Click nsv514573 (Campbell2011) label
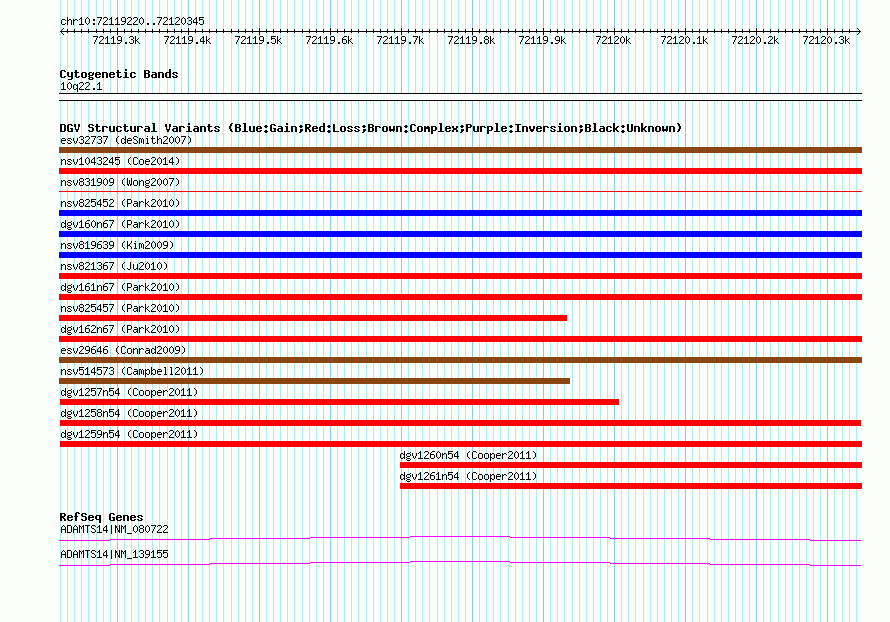 [132, 371]
